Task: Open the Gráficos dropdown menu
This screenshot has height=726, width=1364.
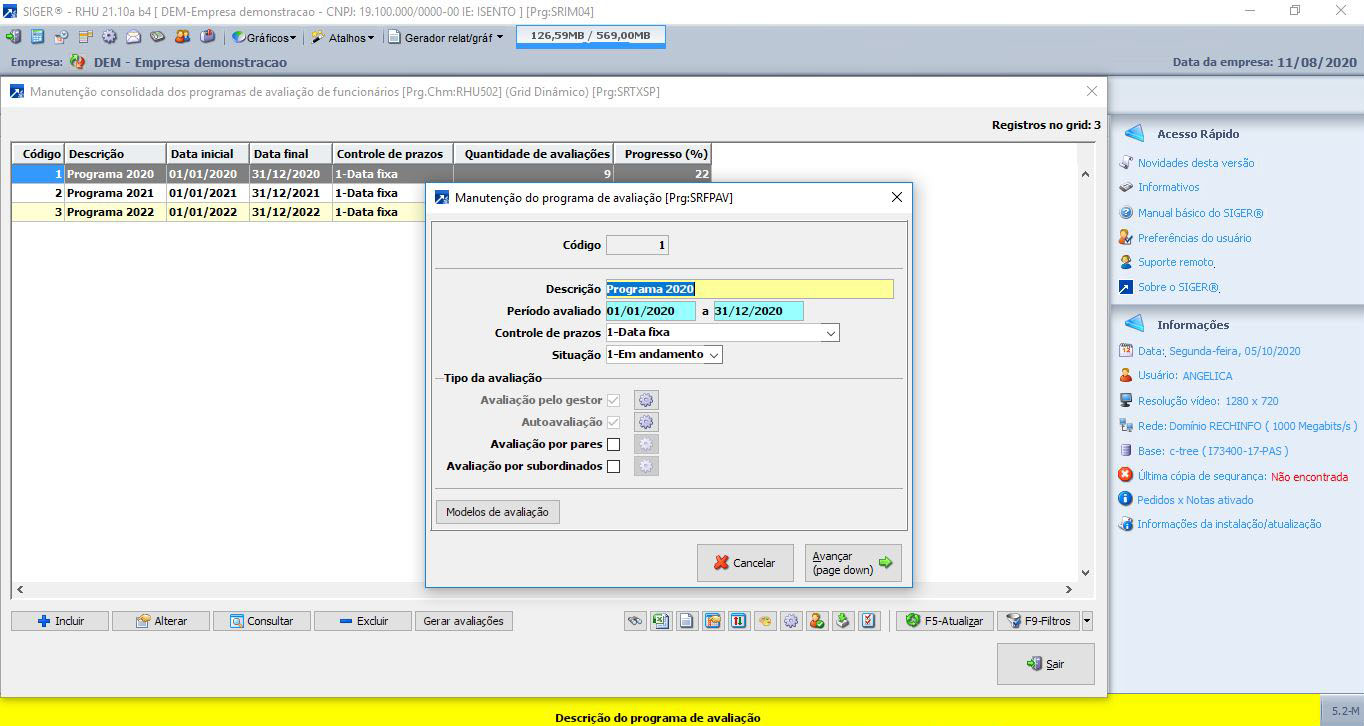Action: [x=264, y=37]
